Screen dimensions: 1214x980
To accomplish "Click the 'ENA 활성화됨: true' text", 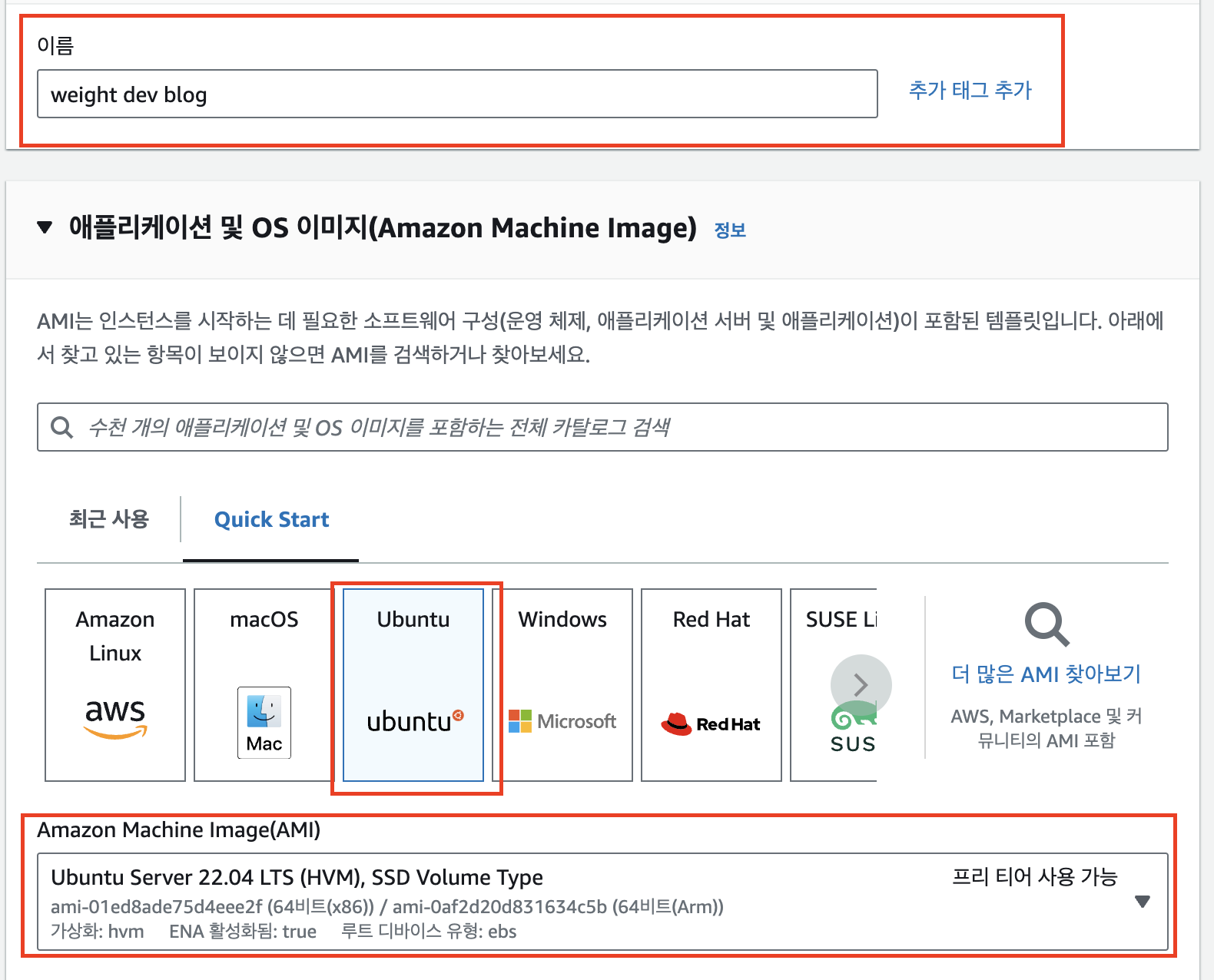I will coord(243,932).
